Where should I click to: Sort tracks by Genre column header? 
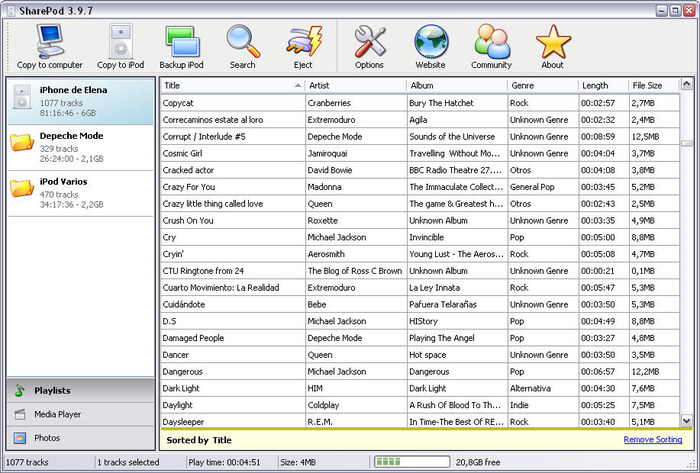(542, 86)
